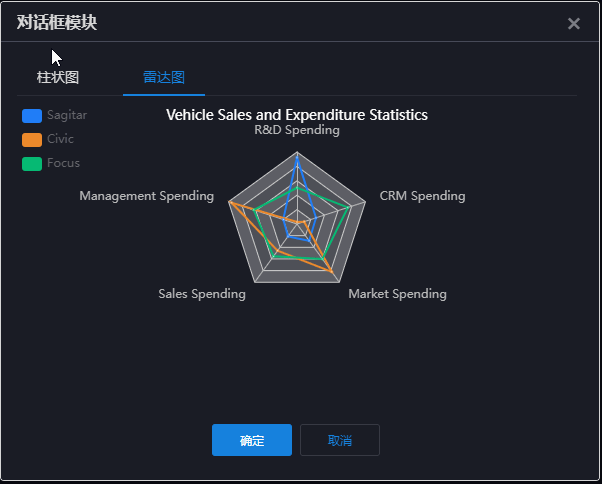602x484 pixels.
Task: Click the 确定 confirm button
Action: point(252,440)
